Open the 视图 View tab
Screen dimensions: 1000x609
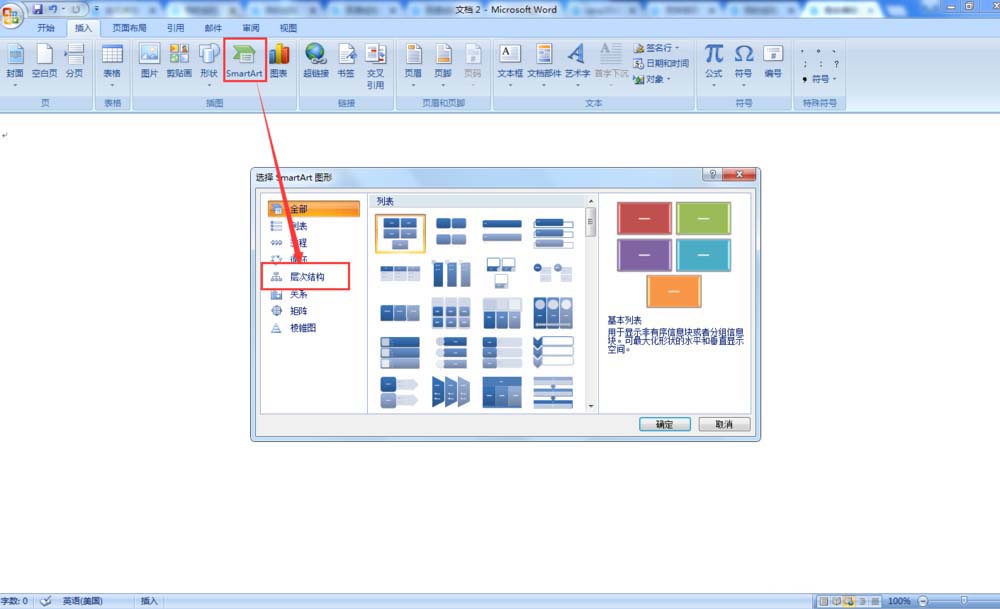[288, 28]
